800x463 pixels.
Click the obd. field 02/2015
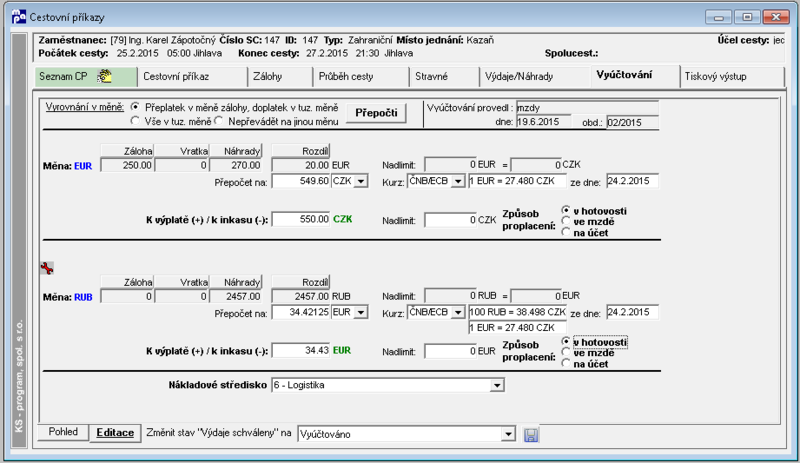[x=632, y=123]
